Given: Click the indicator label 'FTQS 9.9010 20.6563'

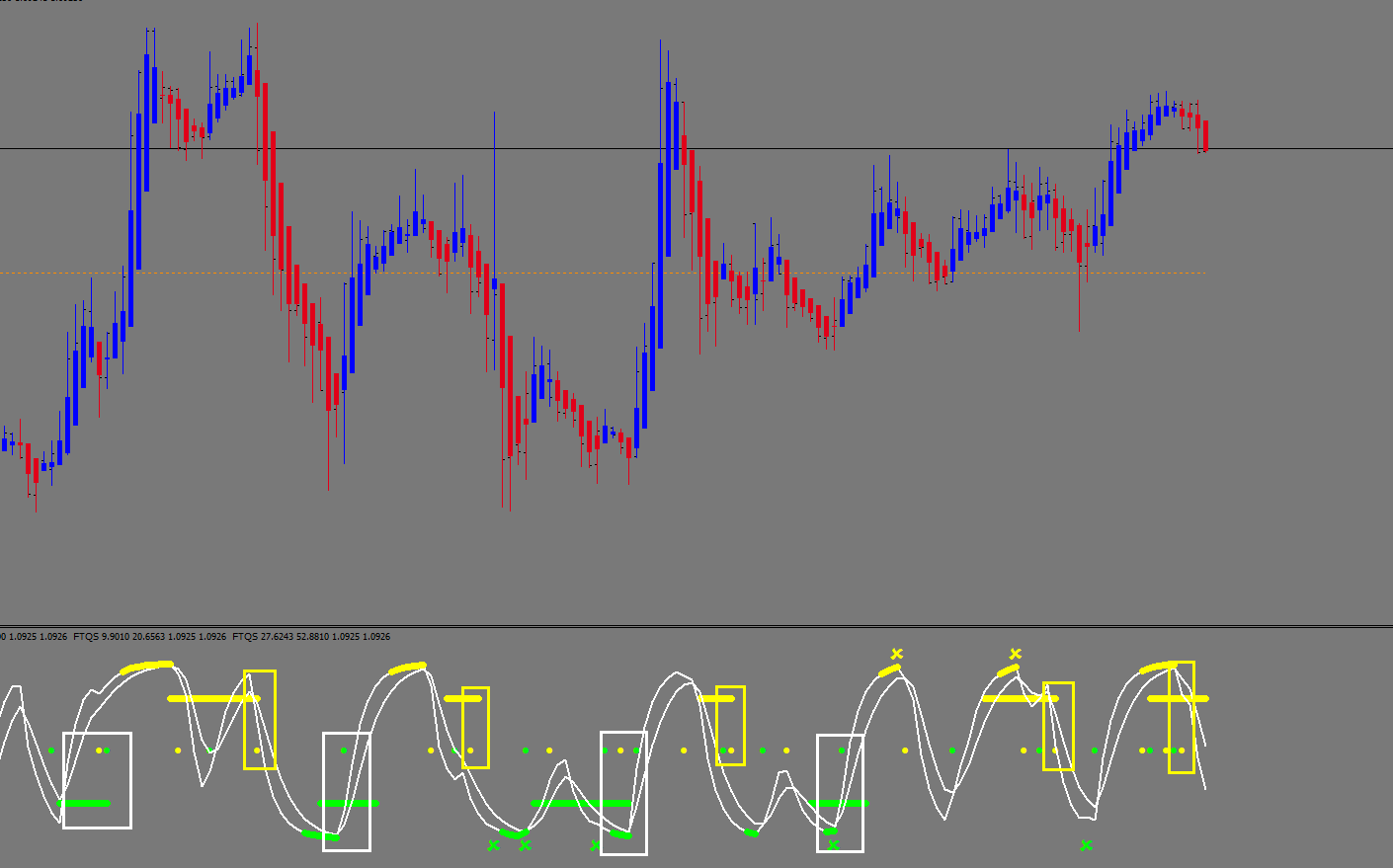Looking at the screenshot, I should [x=119, y=637].
